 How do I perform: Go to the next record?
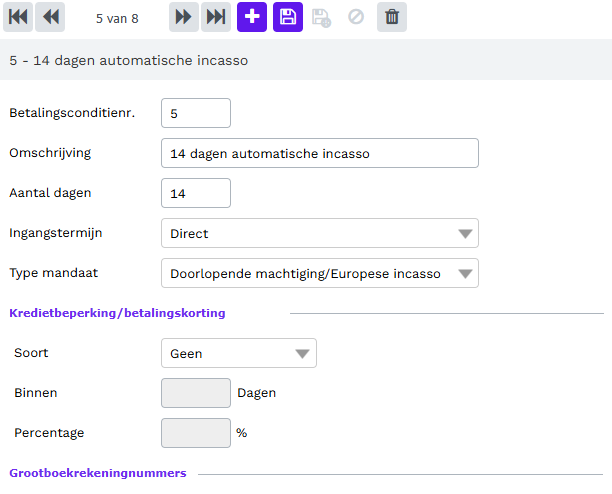[x=182, y=17]
